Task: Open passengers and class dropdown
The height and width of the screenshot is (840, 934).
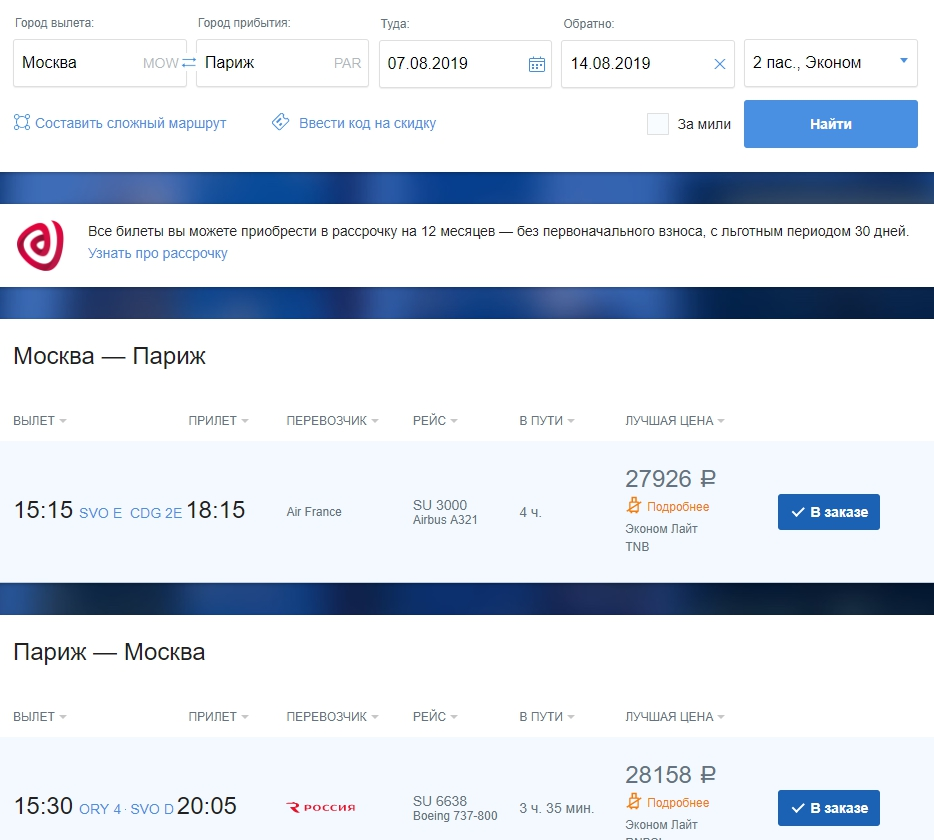Action: [x=830, y=63]
